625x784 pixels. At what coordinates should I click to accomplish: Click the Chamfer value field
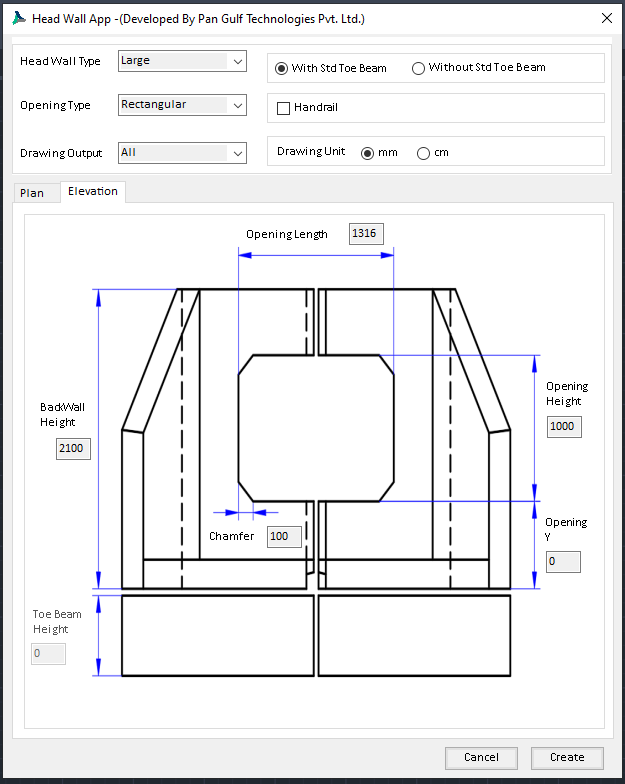coord(284,536)
